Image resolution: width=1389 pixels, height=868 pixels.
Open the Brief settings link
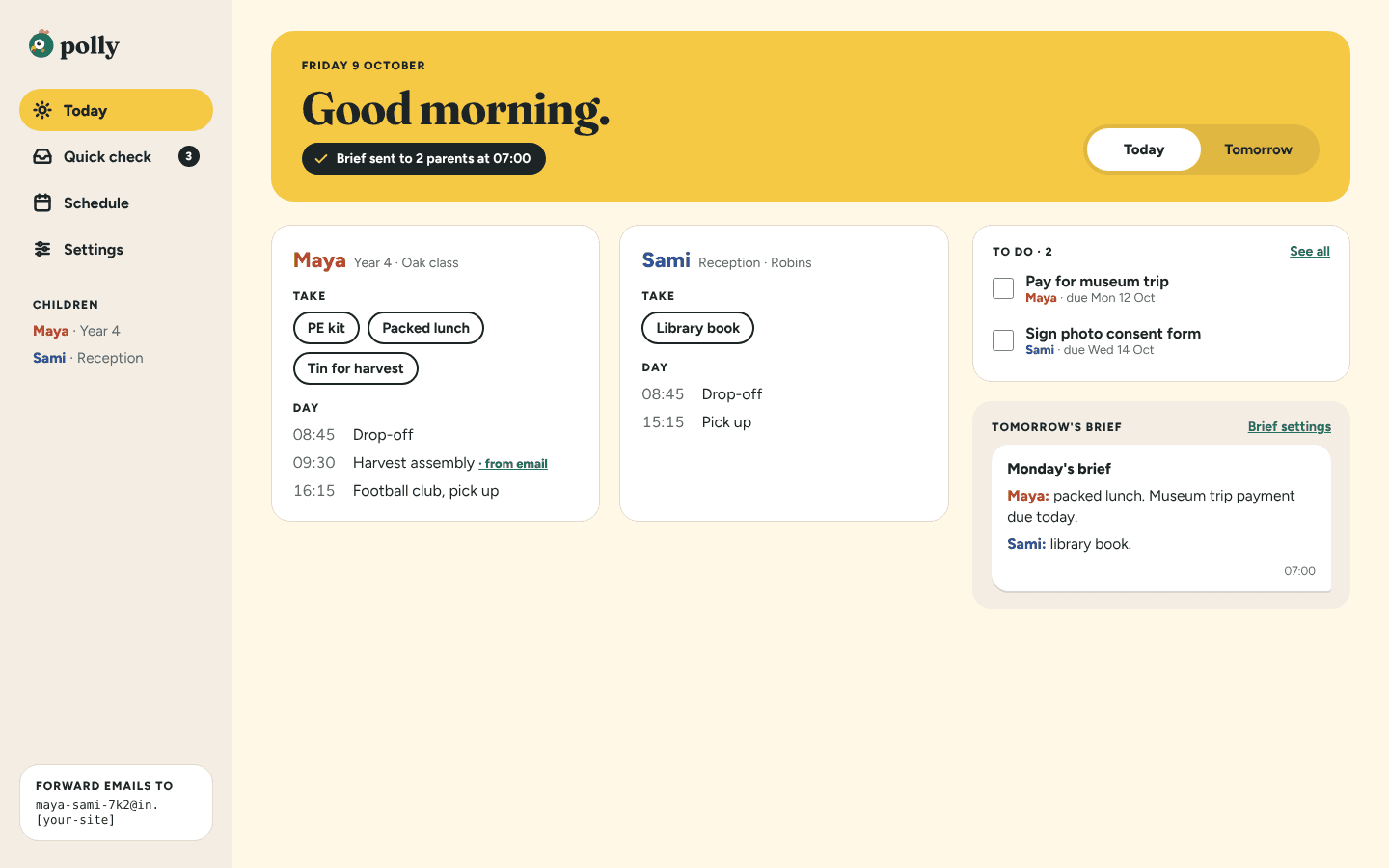pos(1290,426)
